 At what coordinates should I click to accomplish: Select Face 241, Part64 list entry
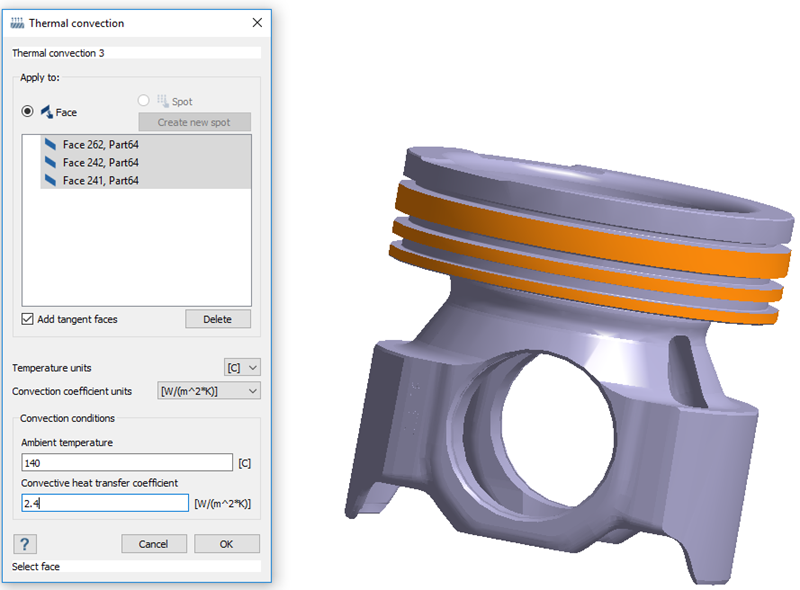pyautogui.click(x=100, y=180)
